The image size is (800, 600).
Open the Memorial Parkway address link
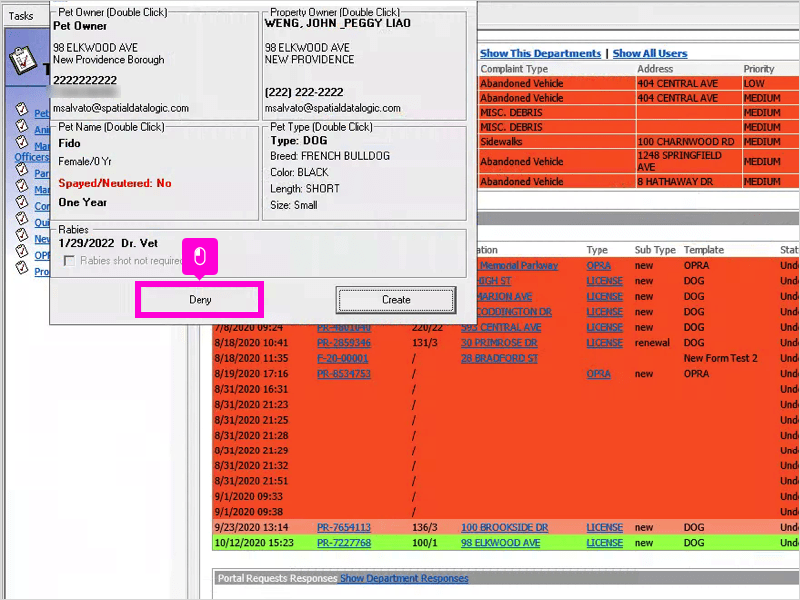click(x=518, y=266)
